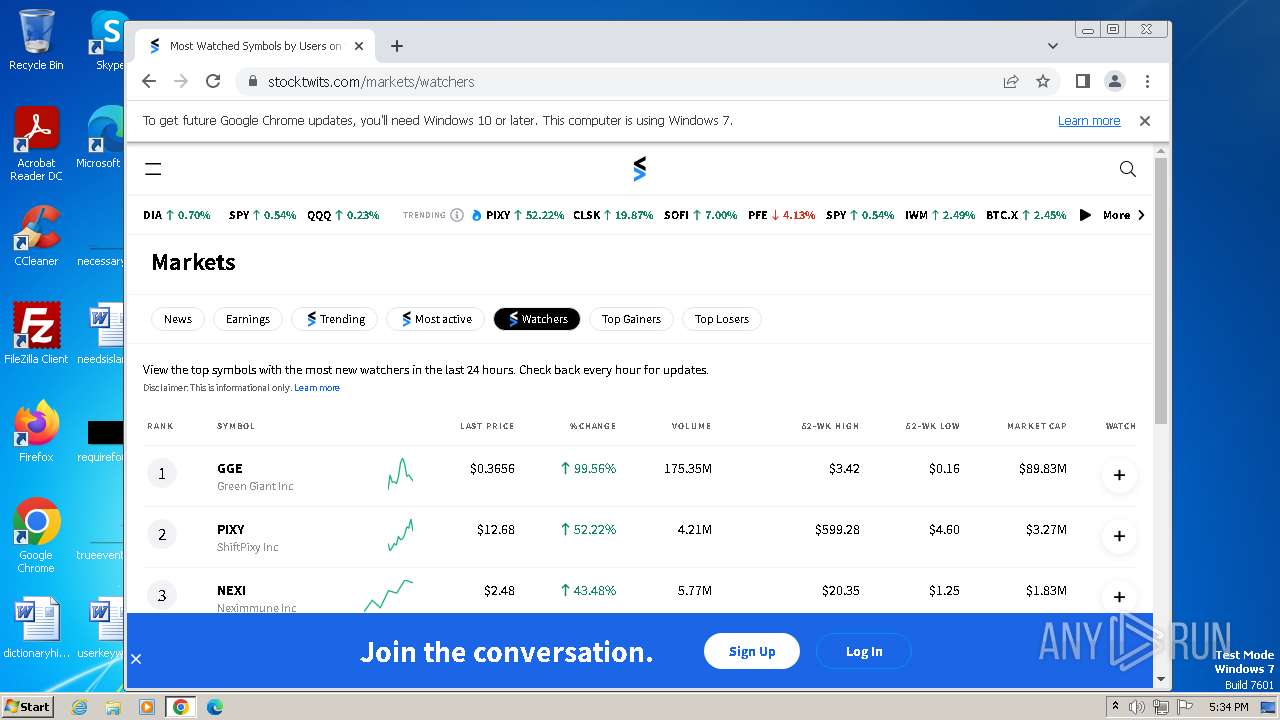Select the Earnings tab
This screenshot has width=1280, height=720.
coord(248,319)
